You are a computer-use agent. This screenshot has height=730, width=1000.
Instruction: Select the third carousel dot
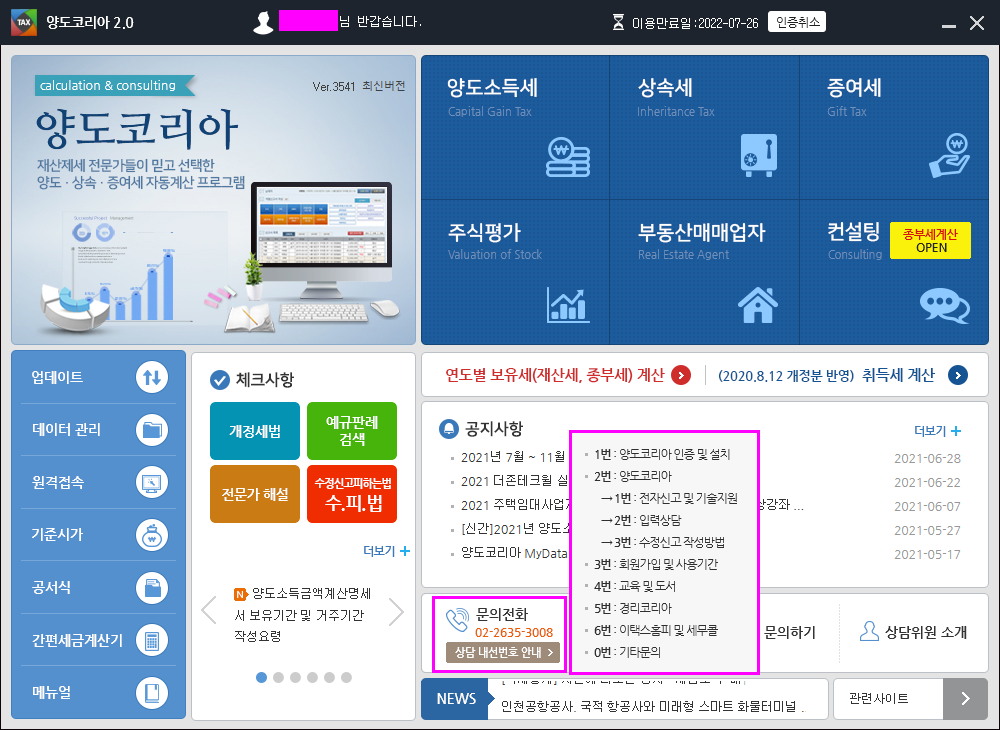point(295,677)
